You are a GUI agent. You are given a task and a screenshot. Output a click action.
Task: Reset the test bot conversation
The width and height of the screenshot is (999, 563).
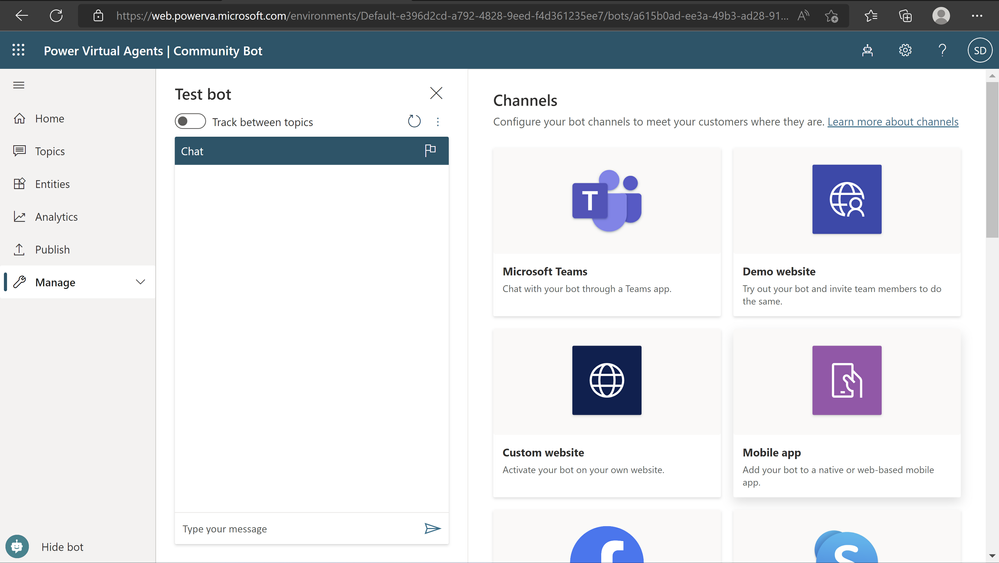click(414, 121)
